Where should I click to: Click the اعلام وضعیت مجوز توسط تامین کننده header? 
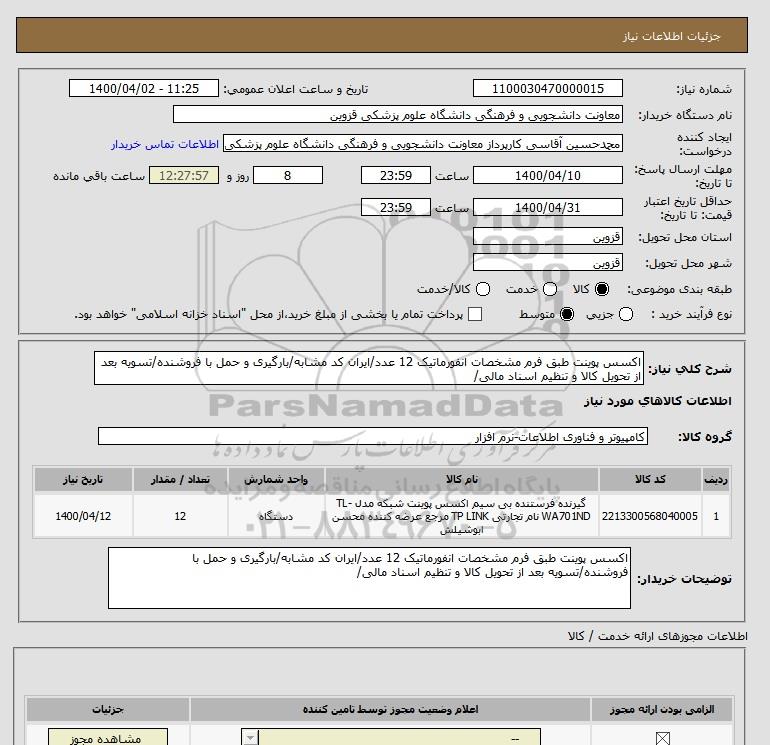[390, 709]
